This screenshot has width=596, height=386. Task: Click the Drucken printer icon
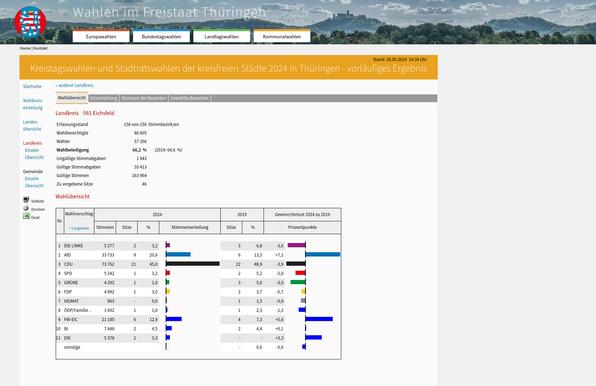26,208
